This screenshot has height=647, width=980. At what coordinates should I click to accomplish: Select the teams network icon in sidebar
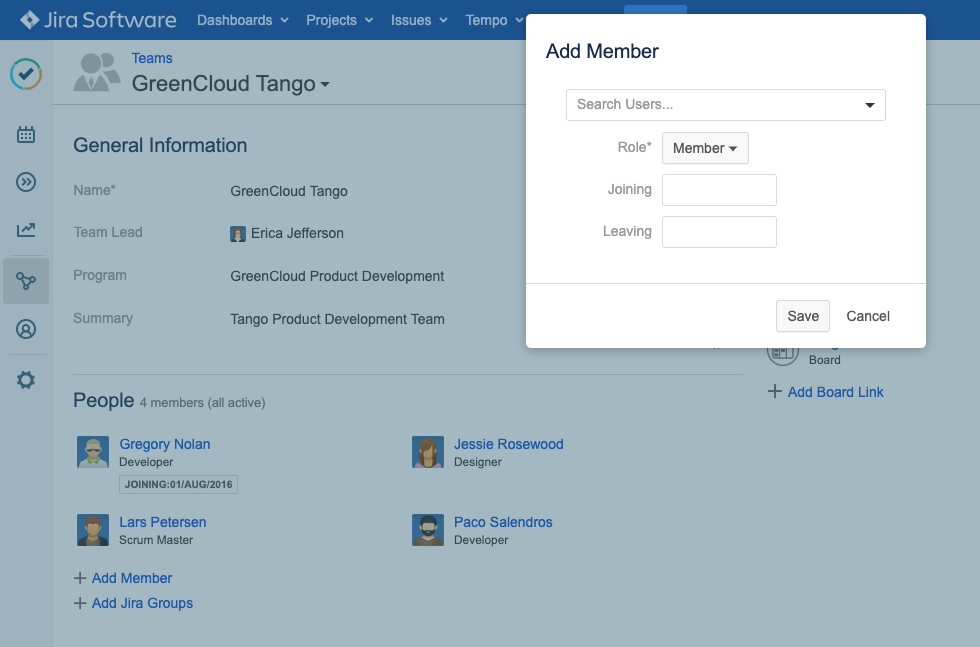tap(26, 281)
